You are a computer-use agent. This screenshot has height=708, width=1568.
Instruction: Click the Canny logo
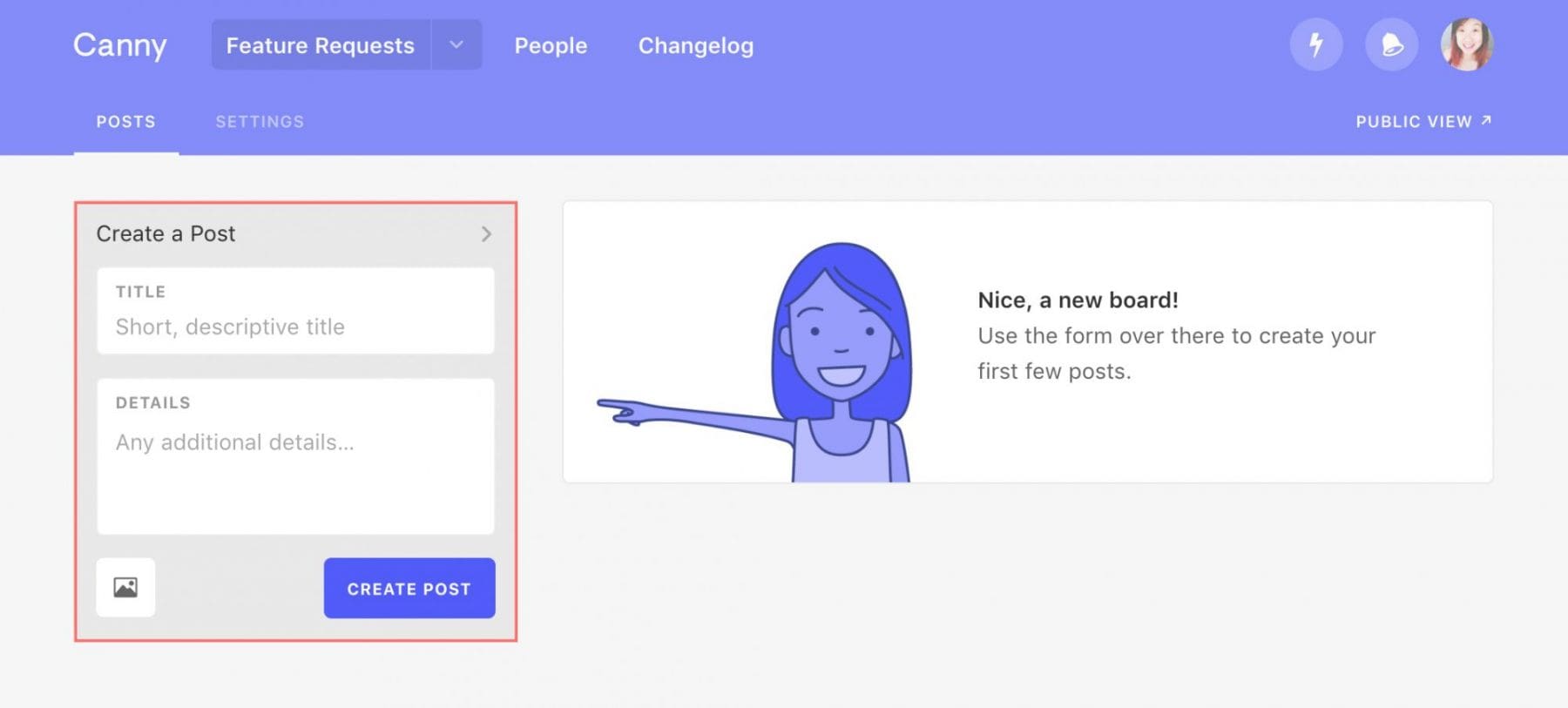(120, 45)
